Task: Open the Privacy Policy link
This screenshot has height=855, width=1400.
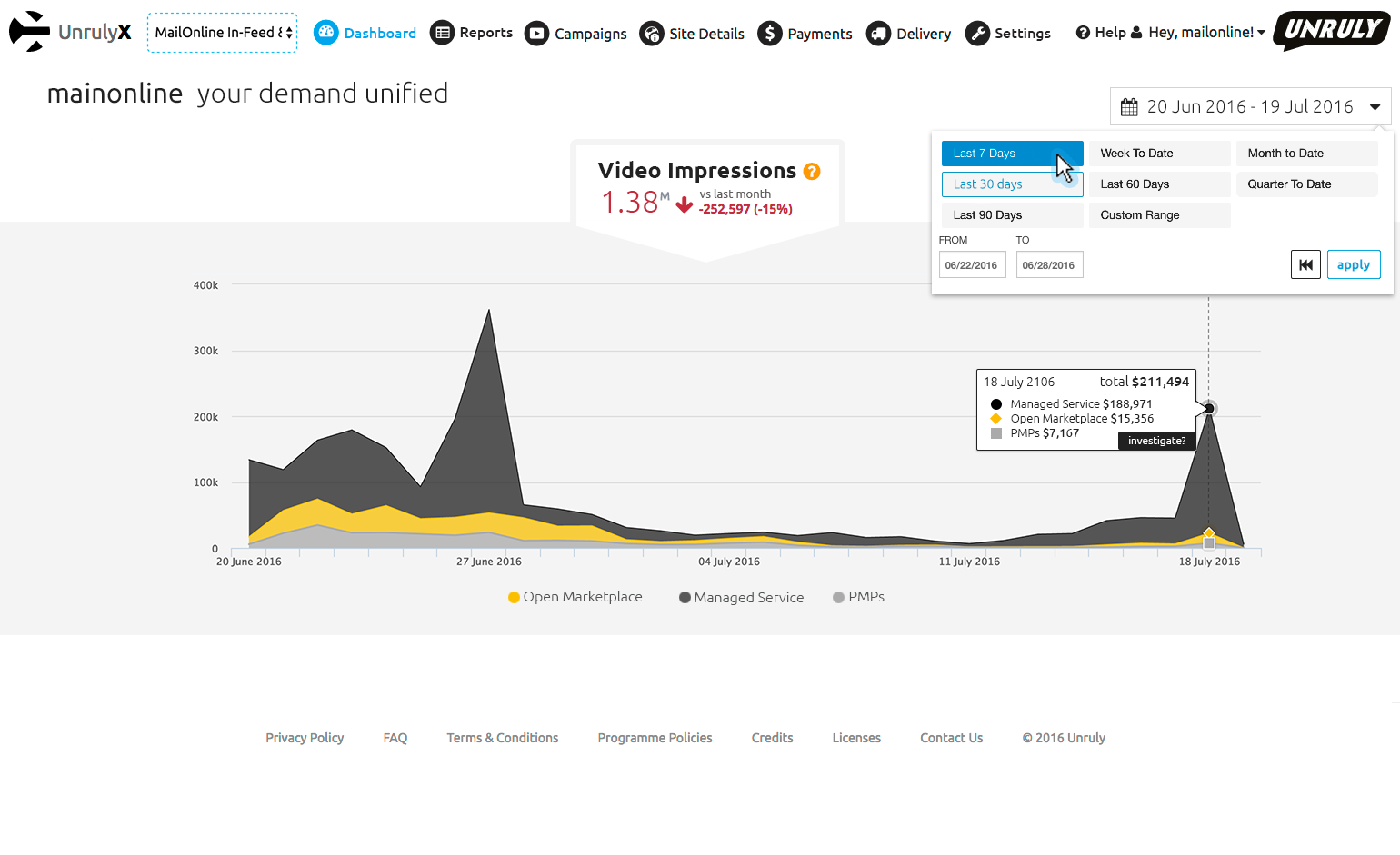Action: coord(305,738)
